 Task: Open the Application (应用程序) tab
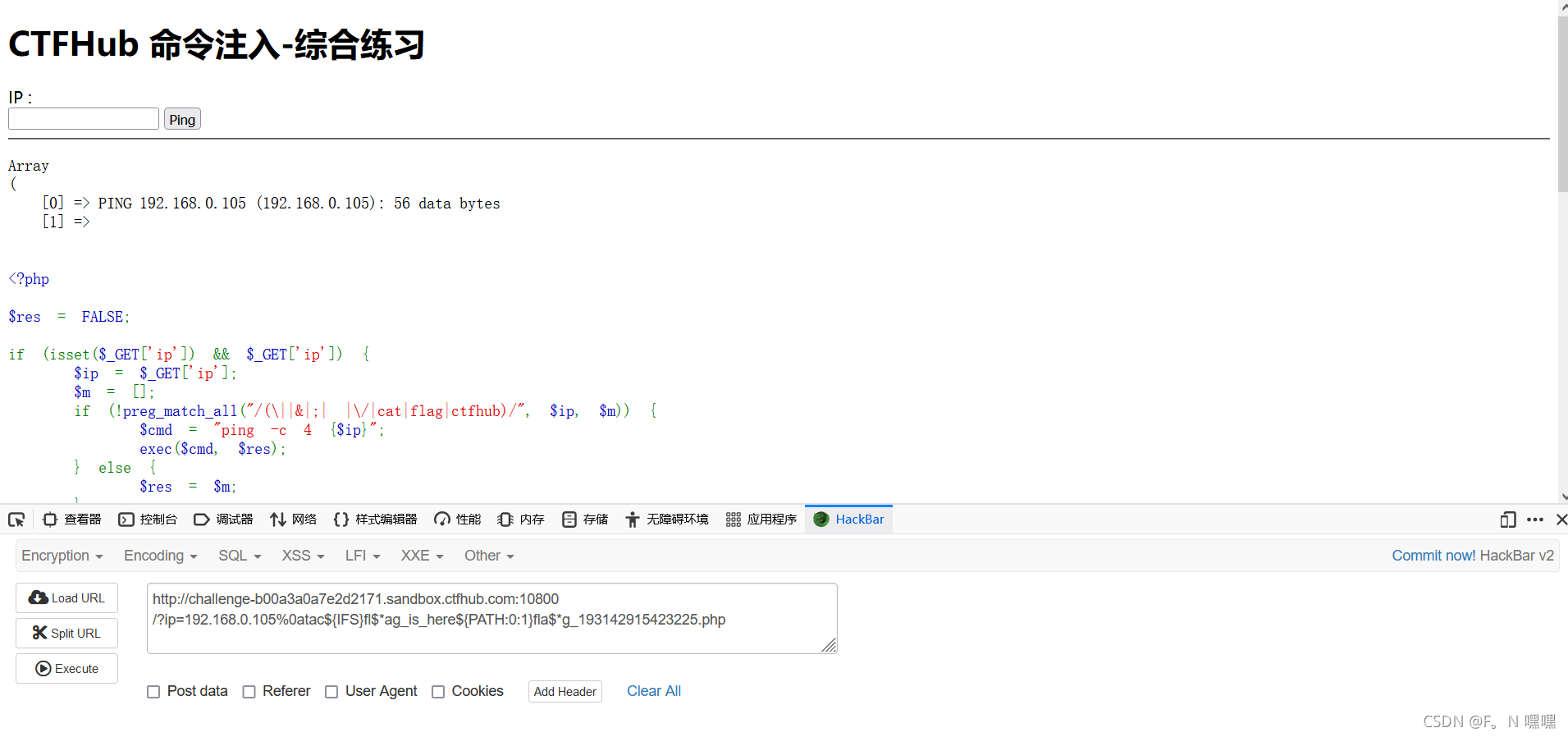click(761, 520)
